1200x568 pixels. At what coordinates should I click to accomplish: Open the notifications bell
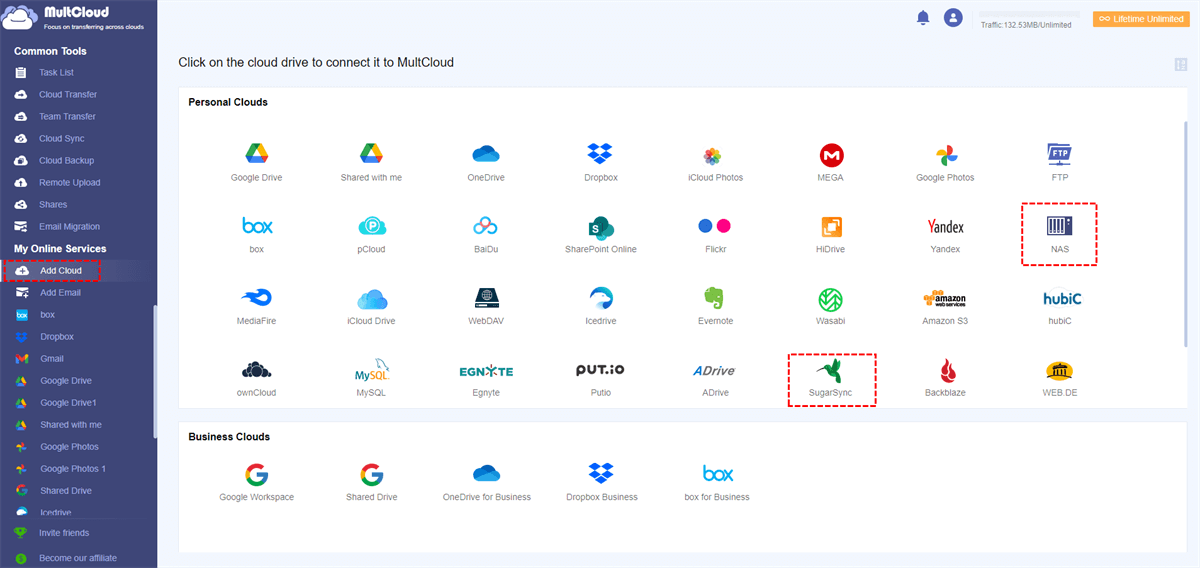[923, 18]
